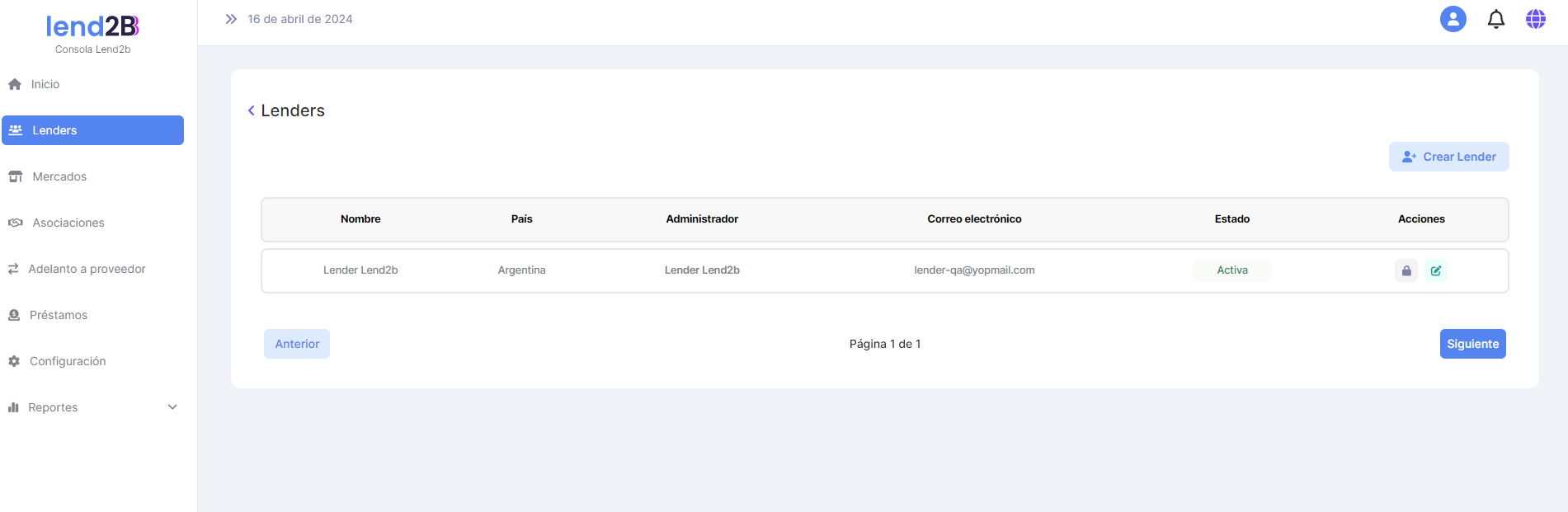Click the Activa status badge
Image resolution: width=1568 pixels, height=512 pixels.
click(1231, 270)
